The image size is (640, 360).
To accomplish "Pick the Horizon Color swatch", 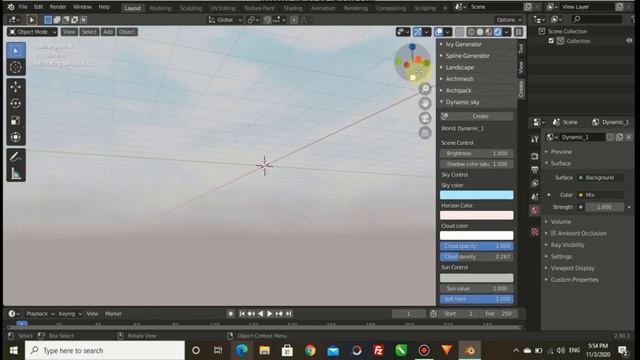I will pyautogui.click(x=477, y=215).
